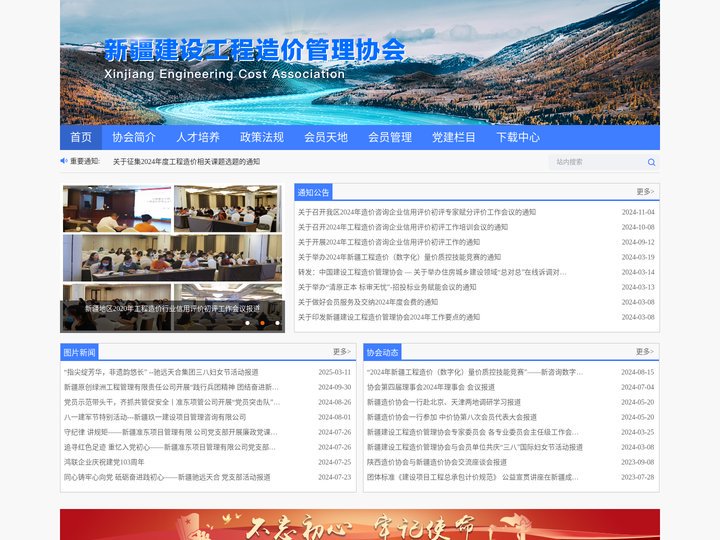Open 党建栏目 from the nav bar

point(454,137)
